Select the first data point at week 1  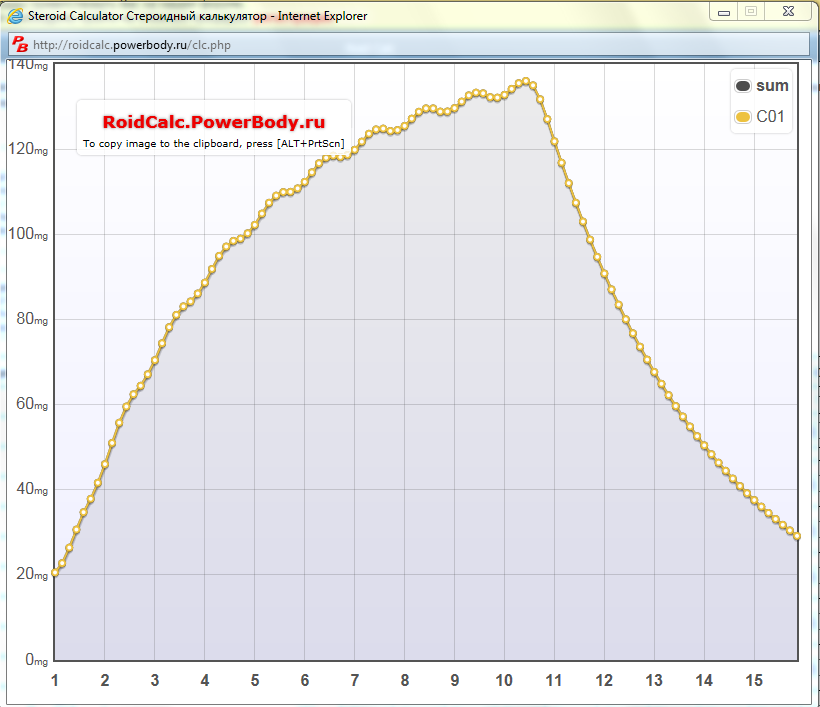pyautogui.click(x=55, y=573)
